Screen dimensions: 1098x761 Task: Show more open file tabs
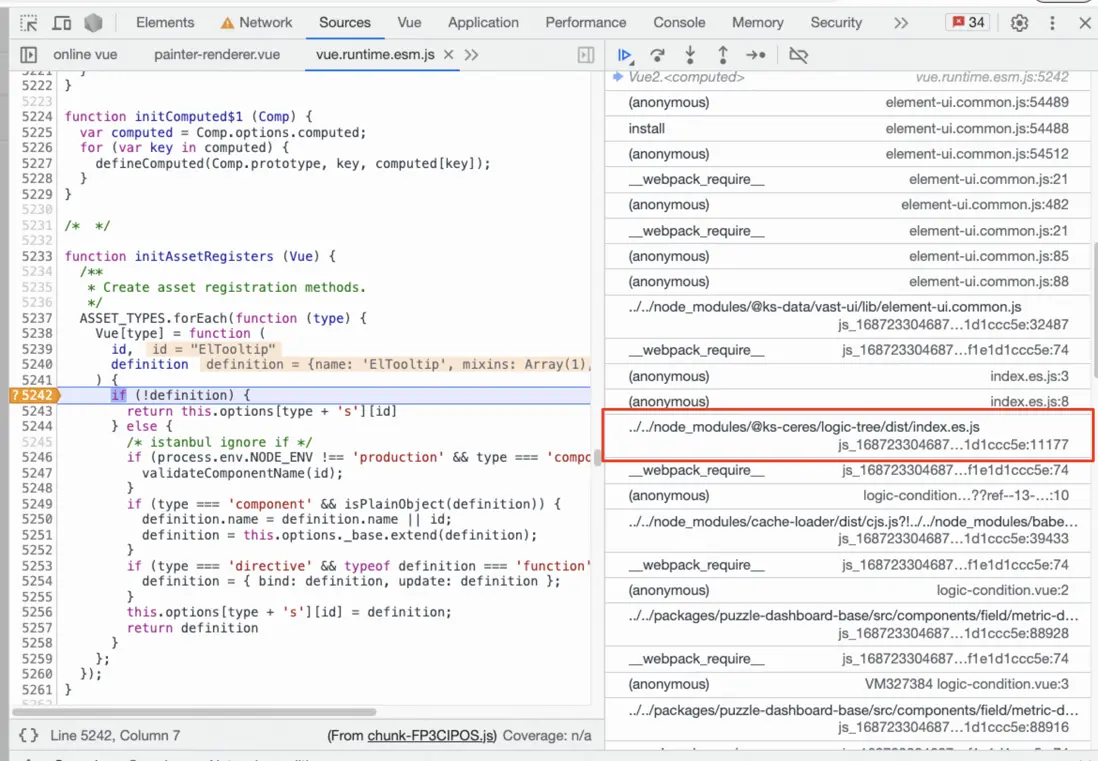472,55
